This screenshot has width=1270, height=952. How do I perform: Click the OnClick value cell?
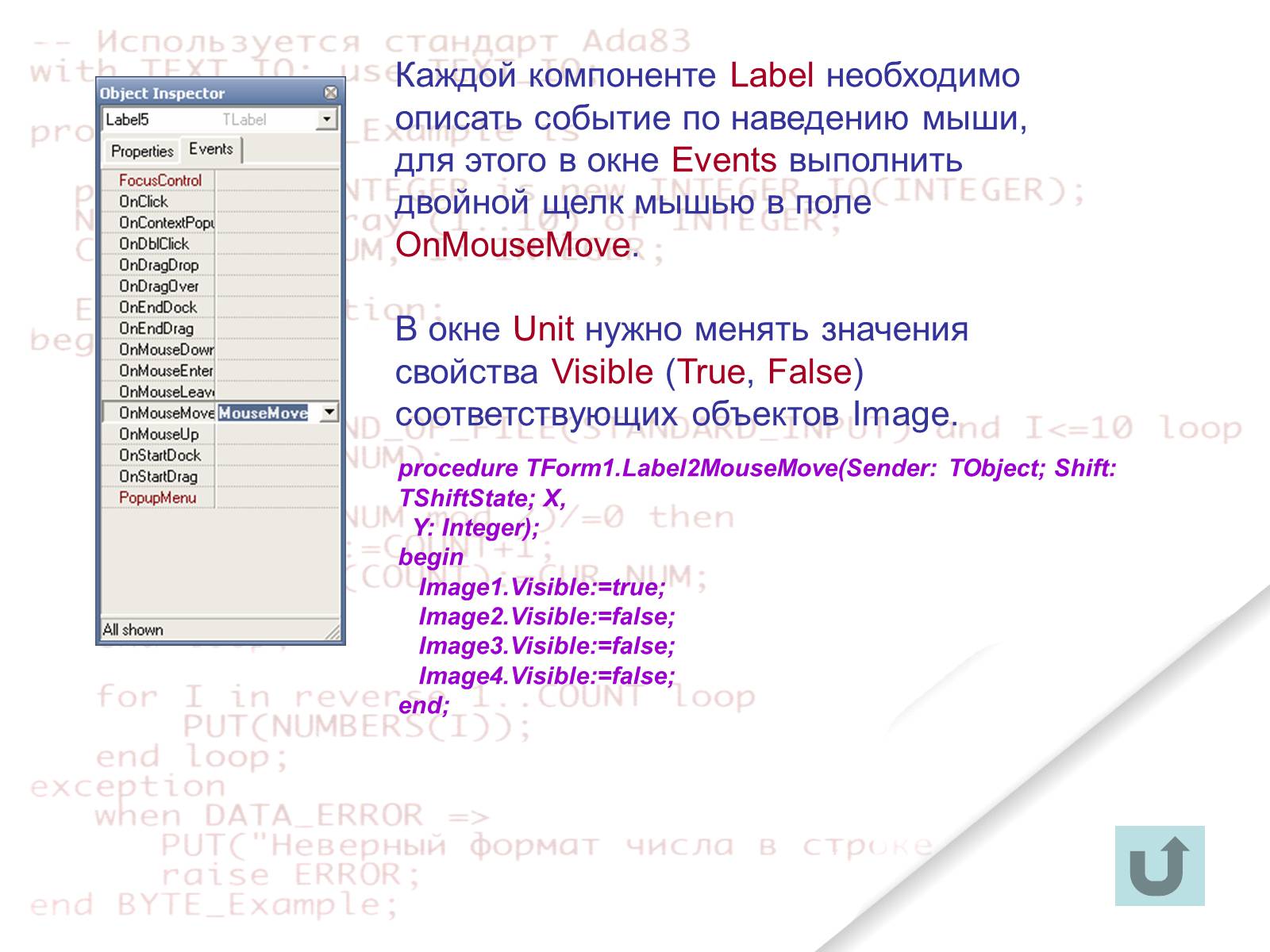pos(277,202)
